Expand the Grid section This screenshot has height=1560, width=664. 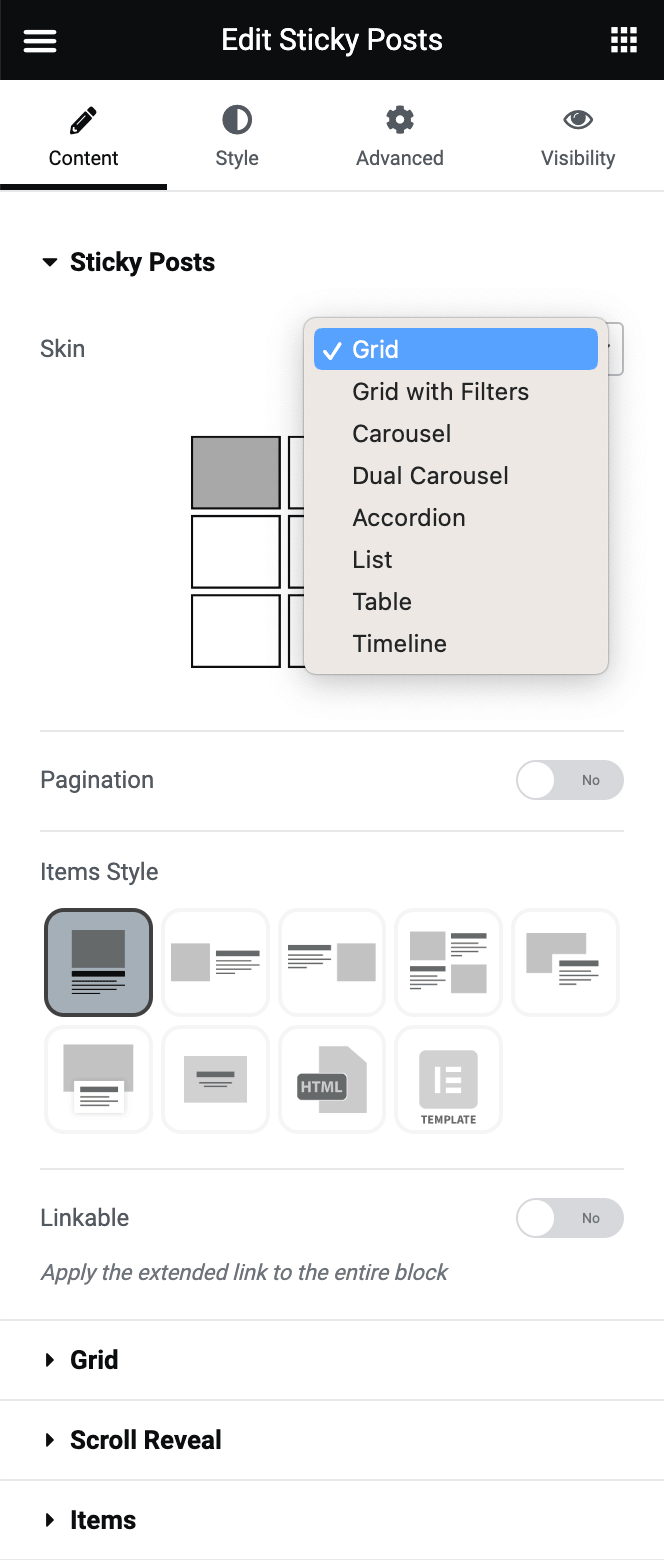point(94,1360)
